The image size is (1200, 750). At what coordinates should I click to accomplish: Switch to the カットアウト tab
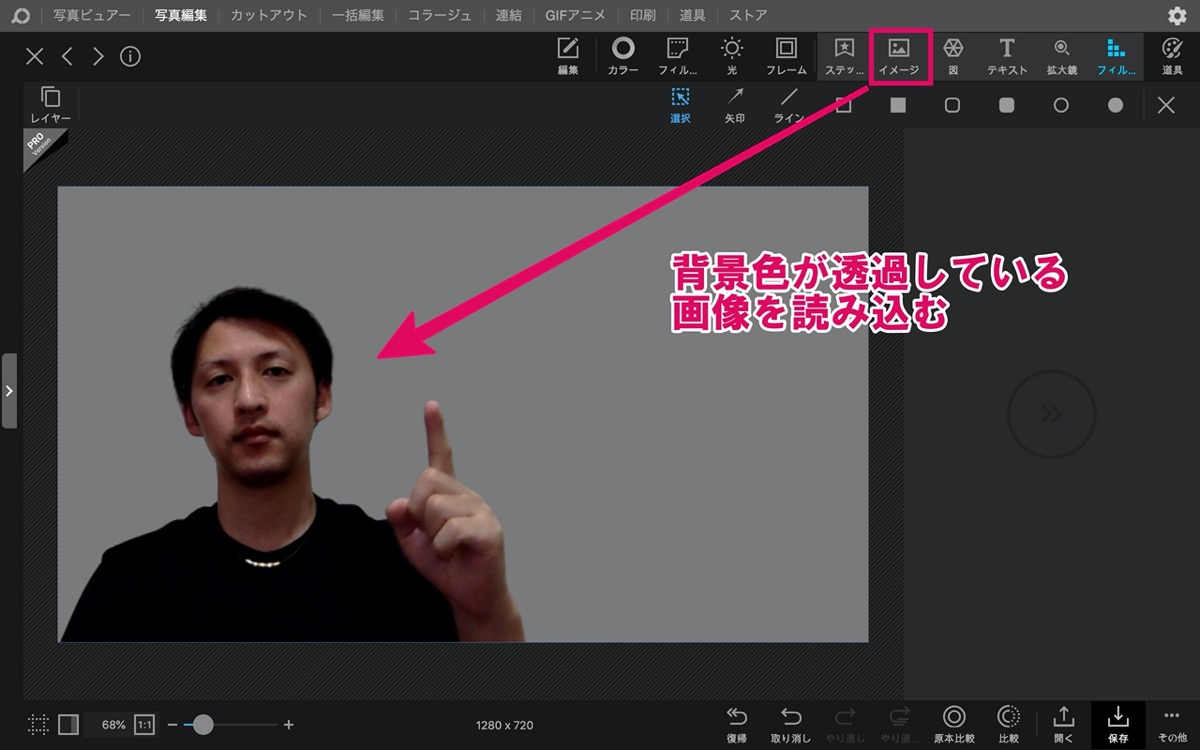pyautogui.click(x=269, y=16)
